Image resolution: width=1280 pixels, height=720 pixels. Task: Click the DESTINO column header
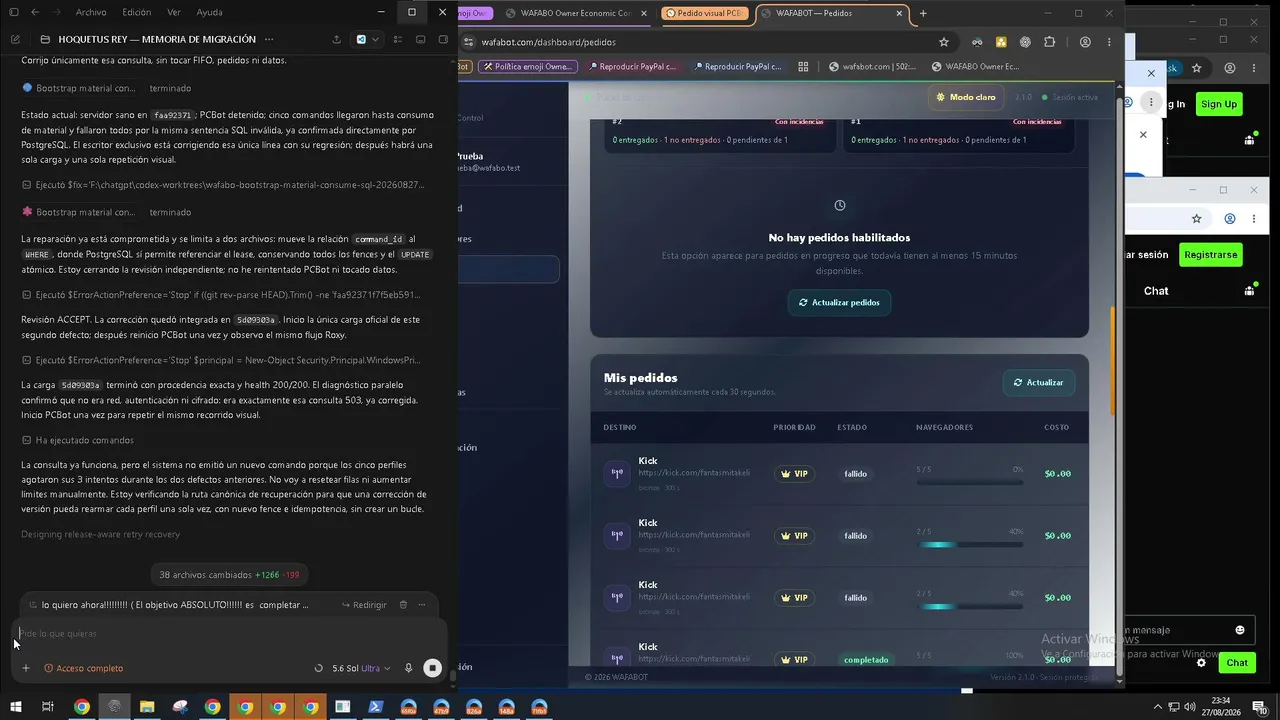620,427
